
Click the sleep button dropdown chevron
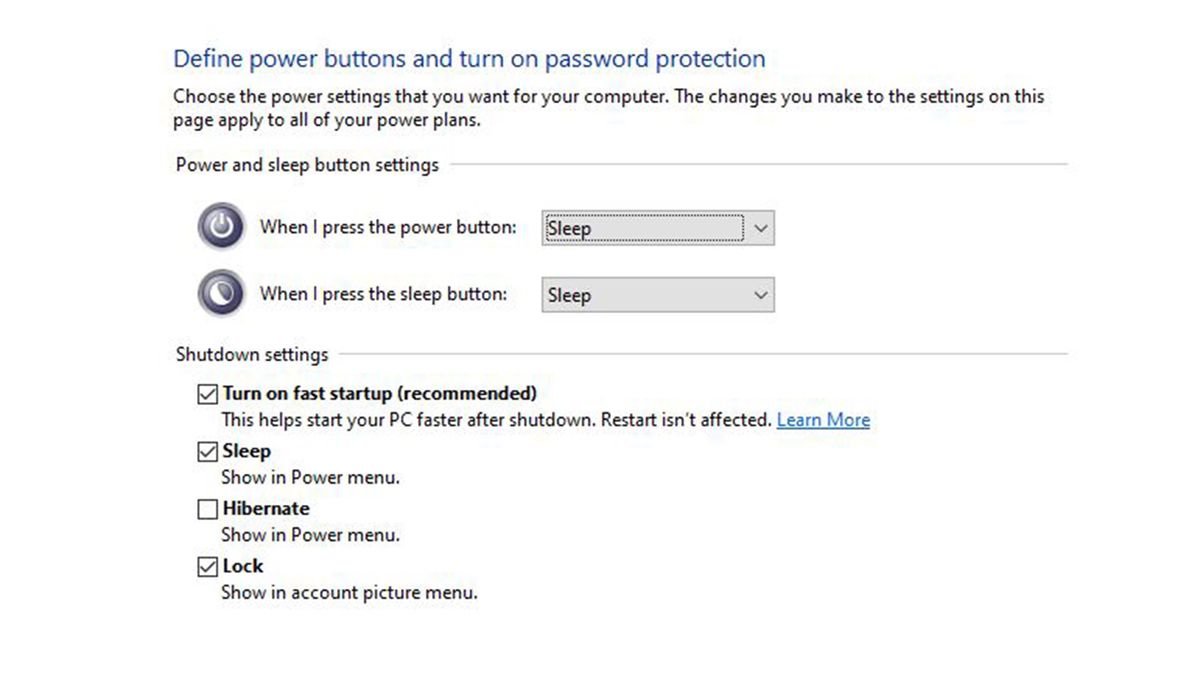(x=761, y=295)
